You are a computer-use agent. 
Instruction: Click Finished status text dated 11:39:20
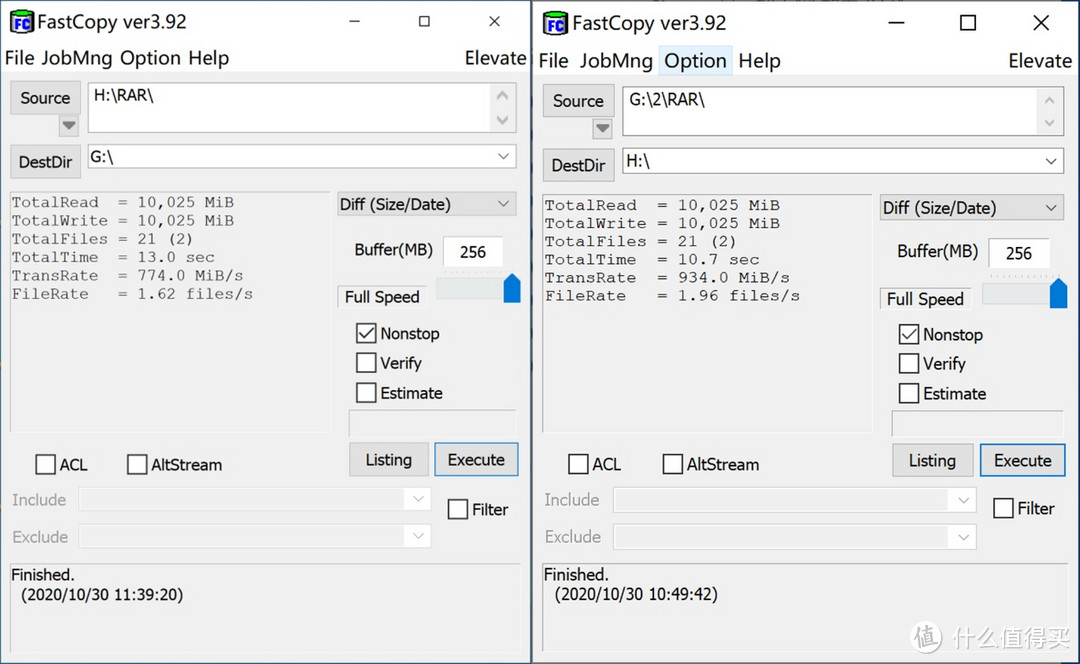tap(97, 584)
